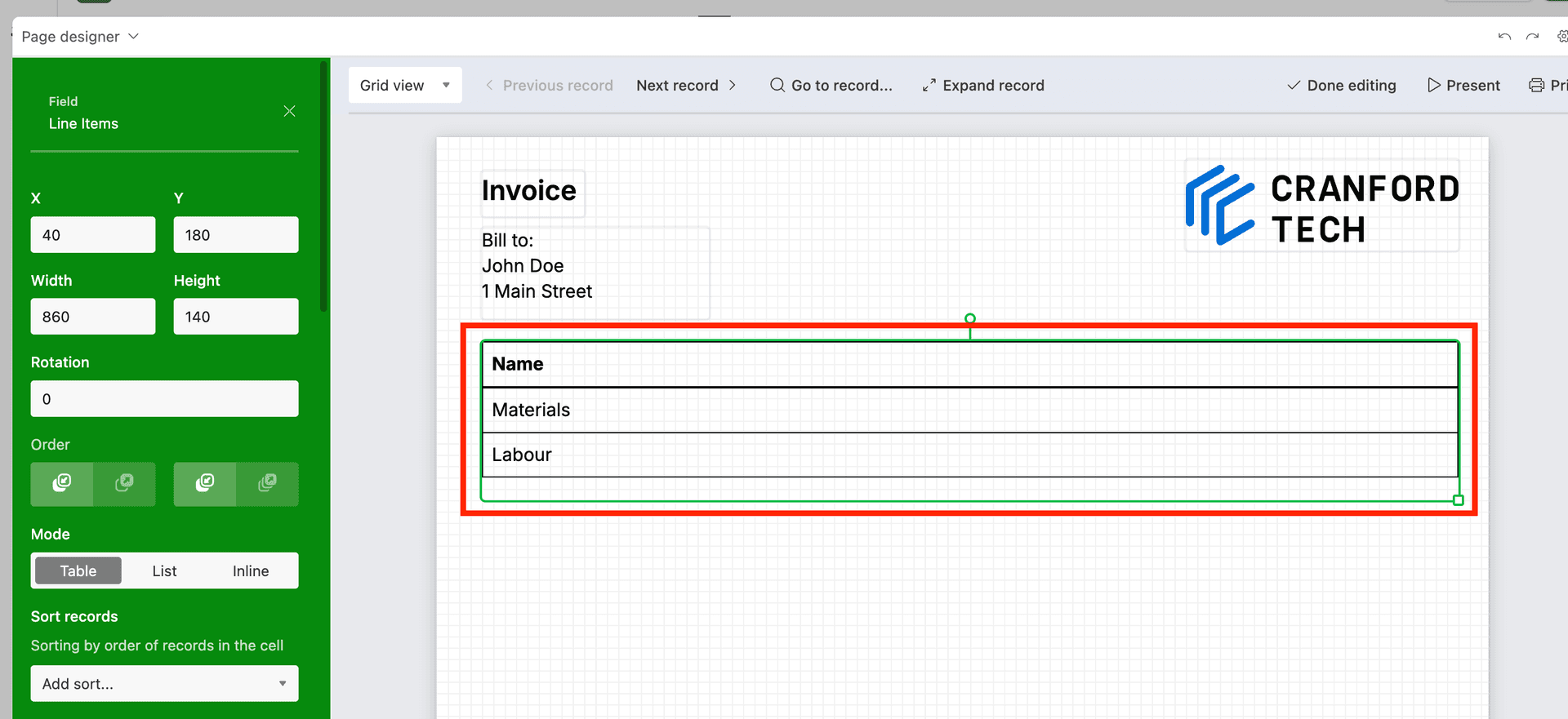Click Previous record
Image resolution: width=1568 pixels, height=719 pixels.
549,85
